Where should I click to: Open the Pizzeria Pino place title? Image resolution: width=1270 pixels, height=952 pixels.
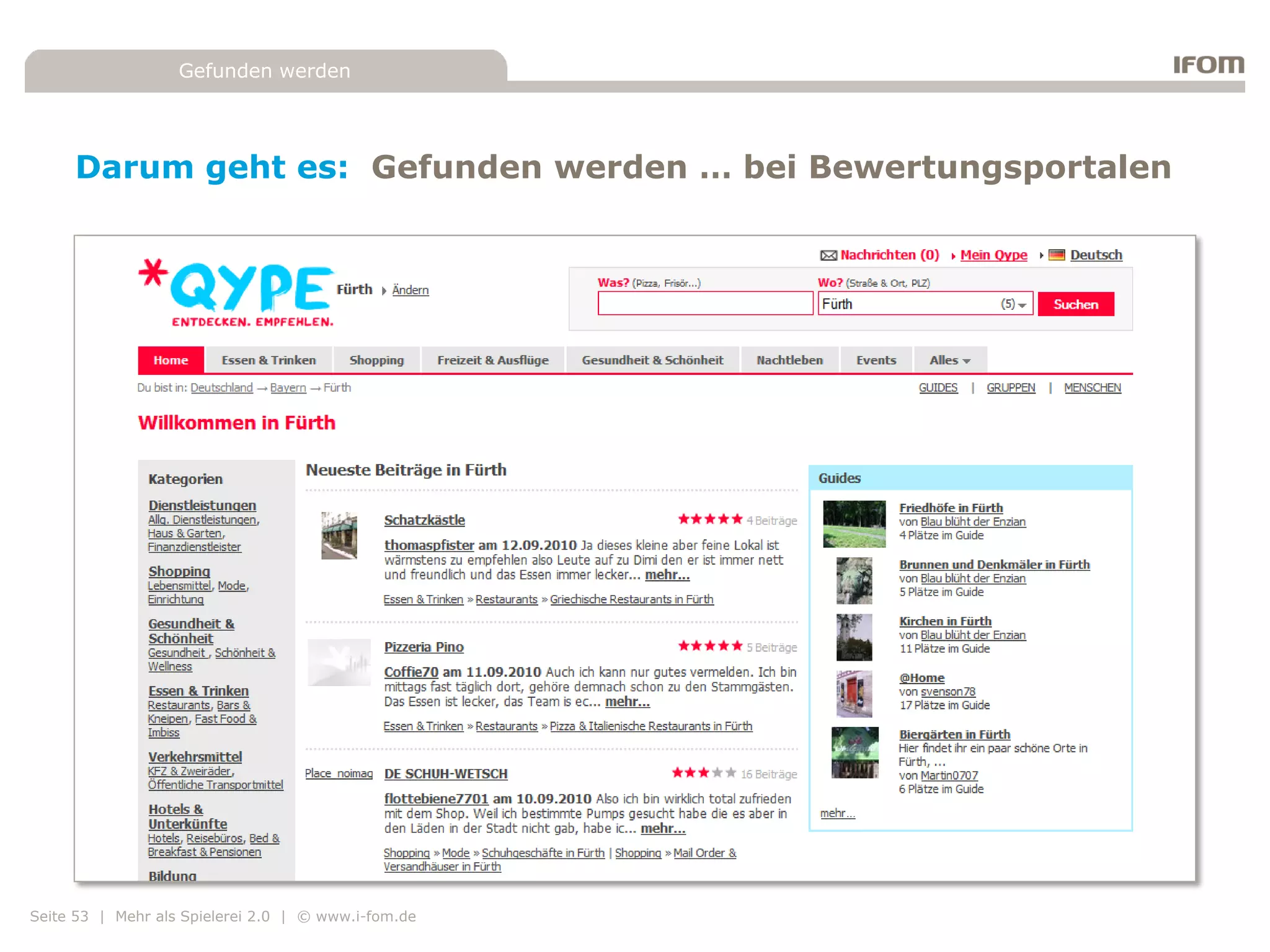coord(424,646)
